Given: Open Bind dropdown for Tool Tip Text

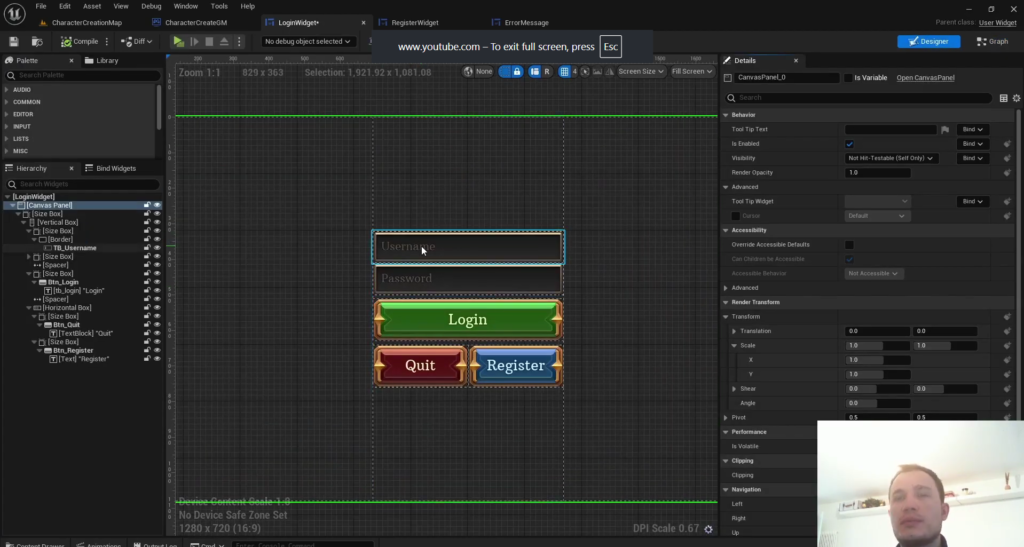Looking at the screenshot, I should click(972, 129).
